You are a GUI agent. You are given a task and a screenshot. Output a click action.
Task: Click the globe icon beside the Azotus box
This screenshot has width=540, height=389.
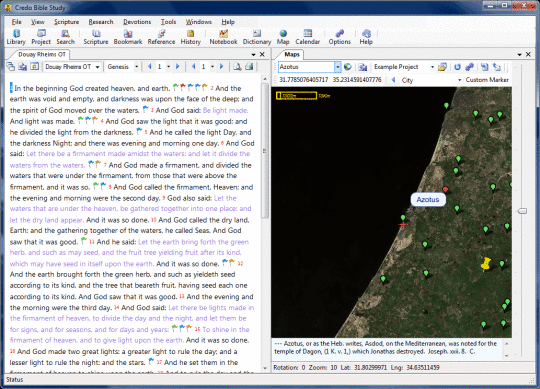(x=348, y=67)
